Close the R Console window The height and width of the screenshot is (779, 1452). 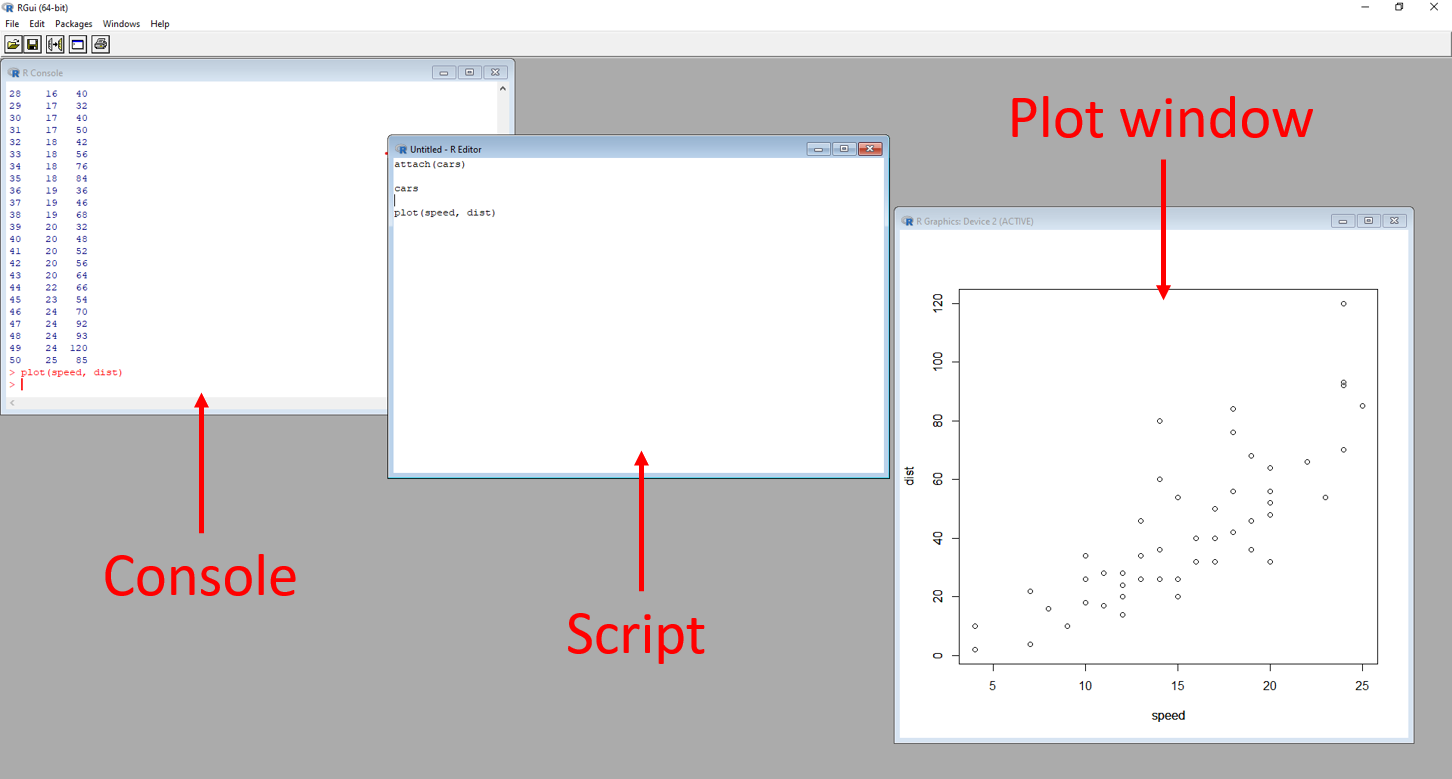coord(496,72)
